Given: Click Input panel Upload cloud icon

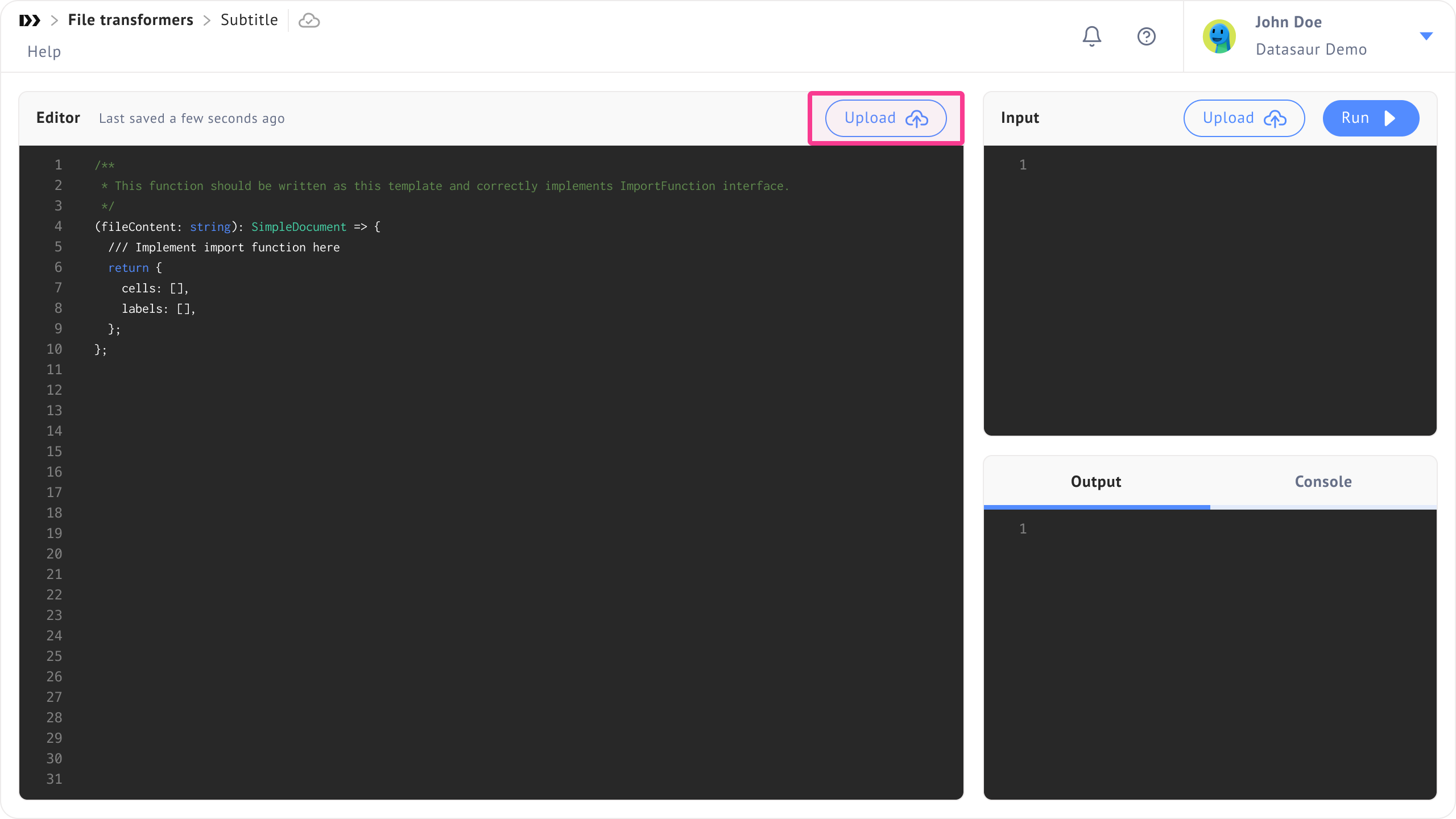Looking at the screenshot, I should tap(1275, 118).
